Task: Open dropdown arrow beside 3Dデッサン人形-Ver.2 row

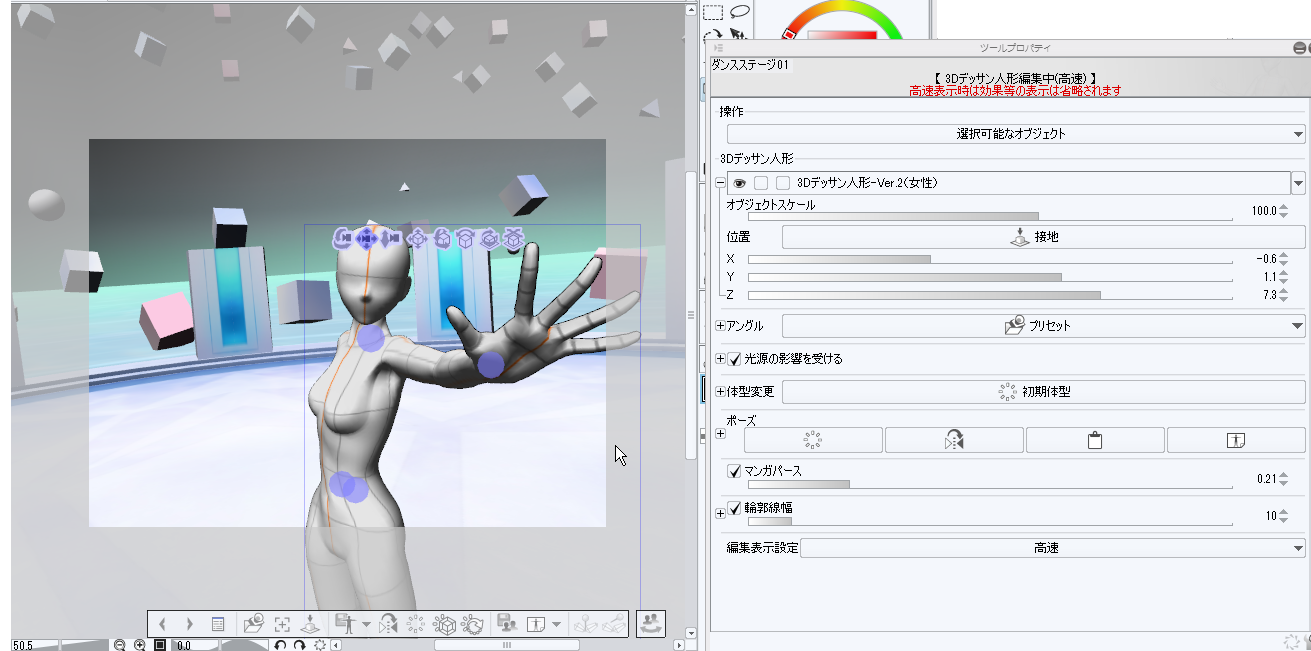Action: pos(1298,183)
